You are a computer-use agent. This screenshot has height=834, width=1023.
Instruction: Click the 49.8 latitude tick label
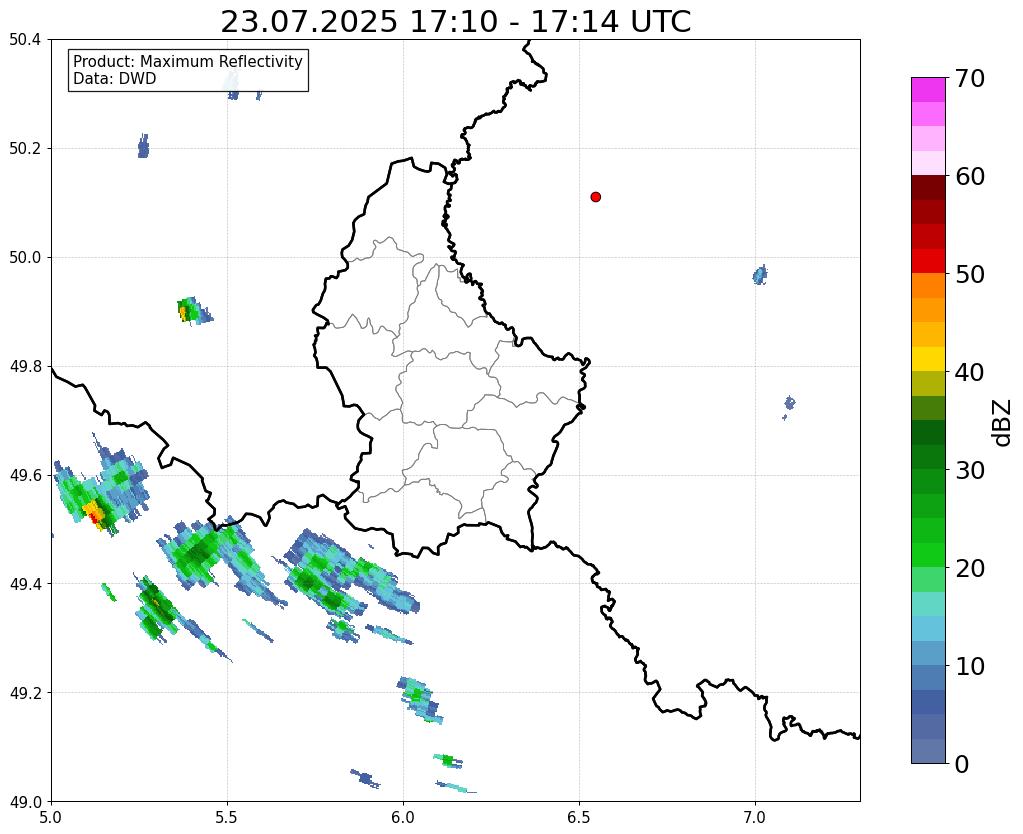click(25, 367)
